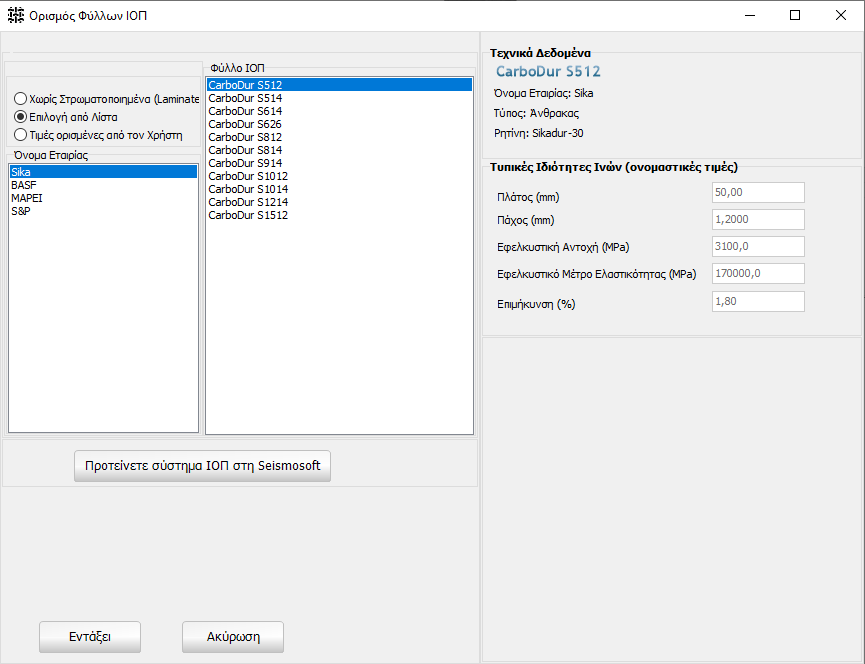Image resolution: width=865 pixels, height=664 pixels.
Task: Select company BASF in list
Action: 103,185
